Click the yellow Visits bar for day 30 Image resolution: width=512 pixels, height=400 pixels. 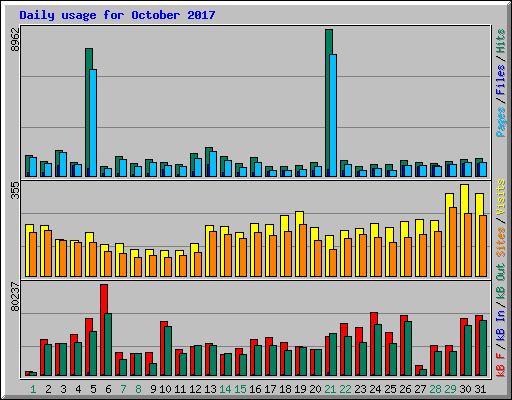(463, 230)
